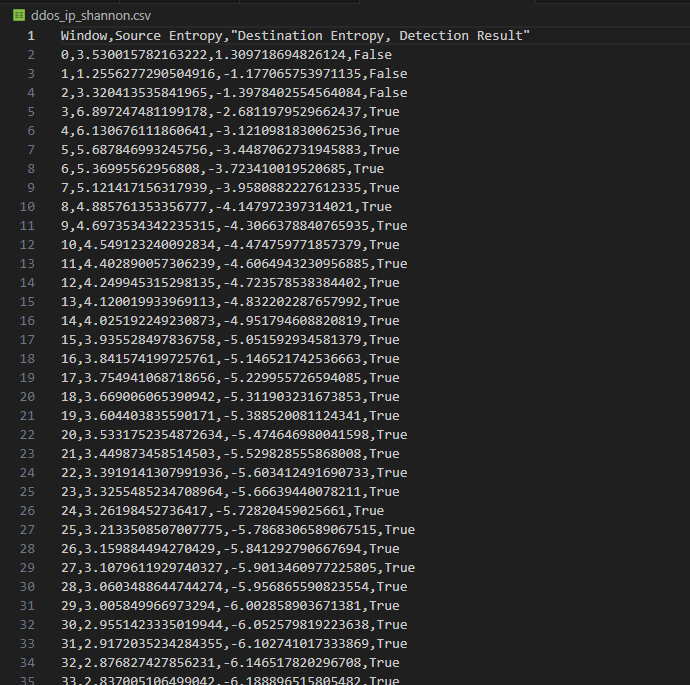Click row starting 20,3.533175235487263
The width and height of the screenshot is (690, 685).
coord(234,434)
